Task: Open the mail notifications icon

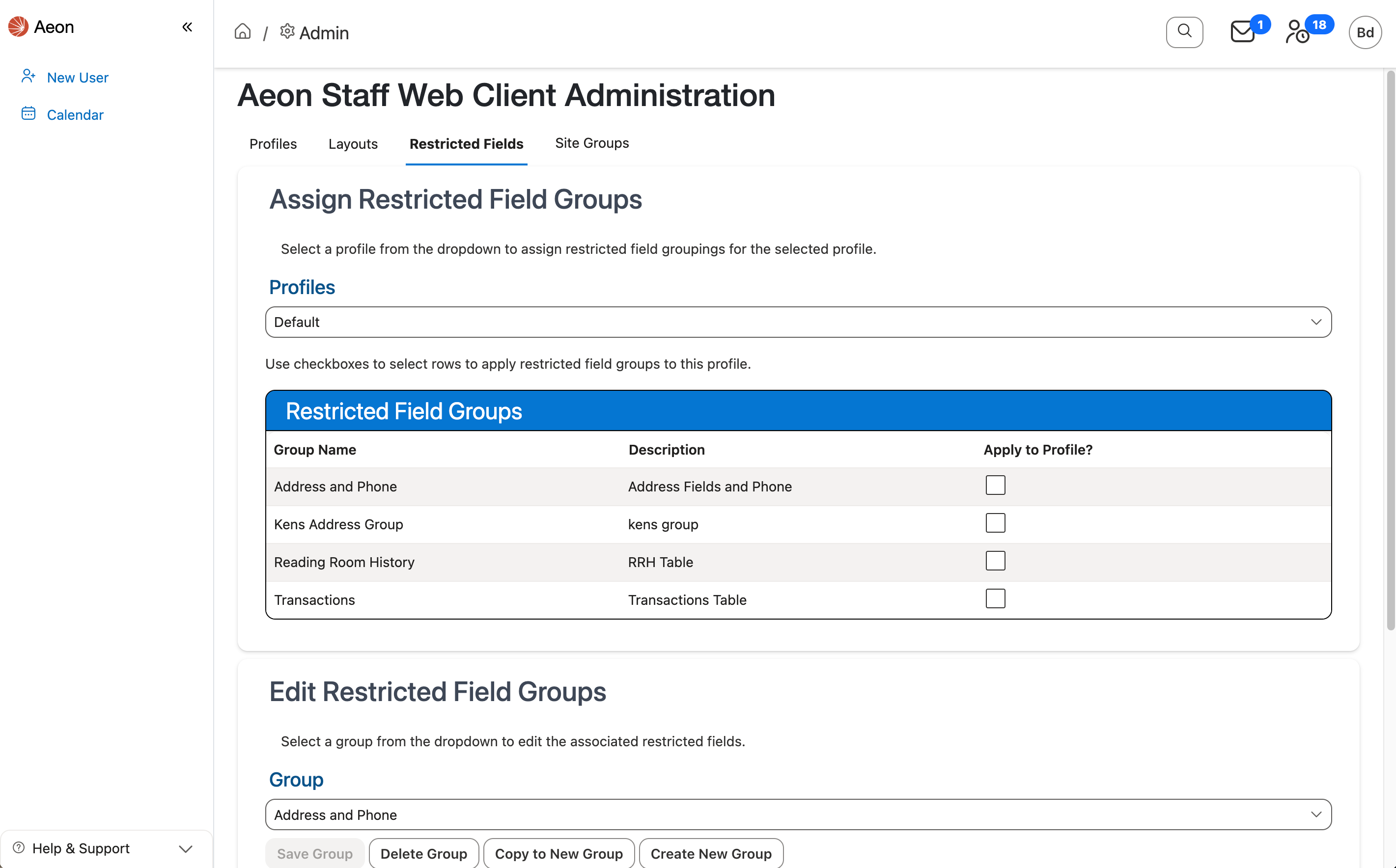Action: 1243,32
